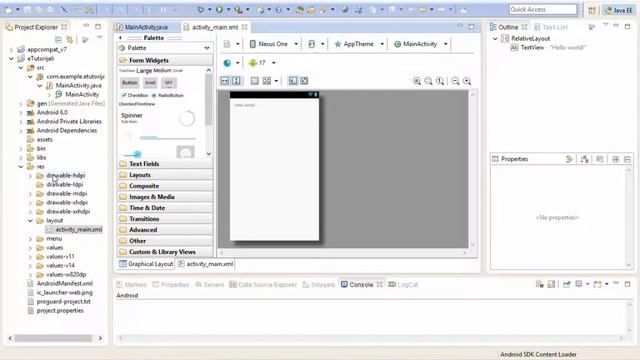Collapse the res folder node
Viewport: 640px width, 360px height.
[20, 167]
